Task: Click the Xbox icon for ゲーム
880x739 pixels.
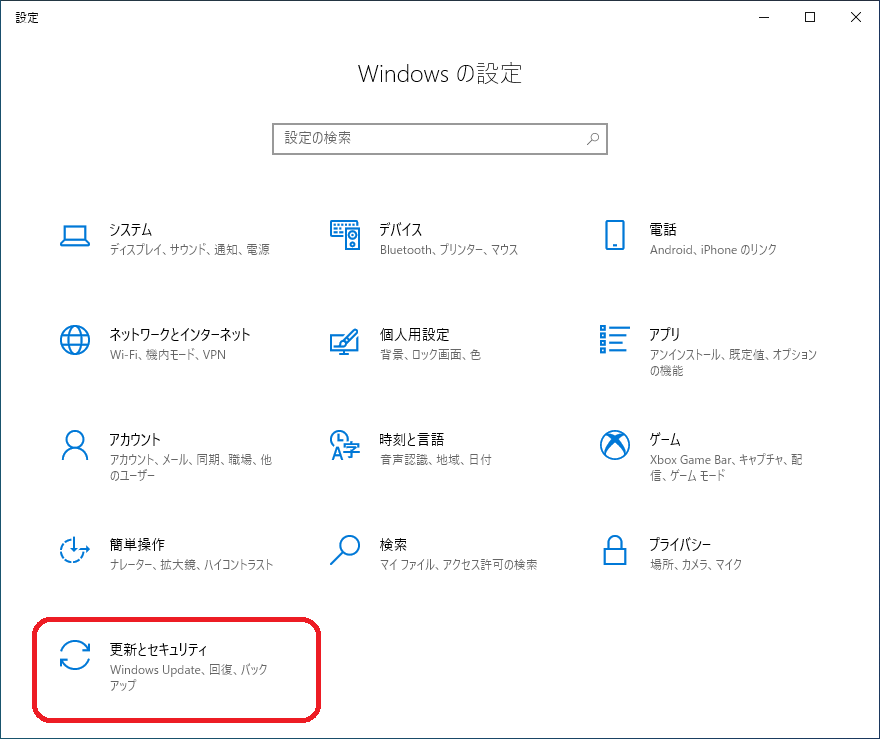Action: click(615, 445)
